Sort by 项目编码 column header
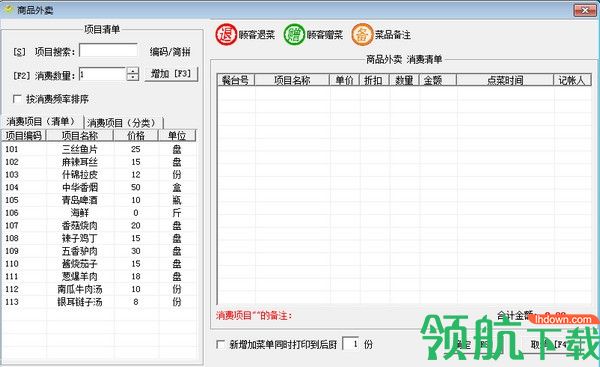This screenshot has height=367, width=600. (x=24, y=135)
